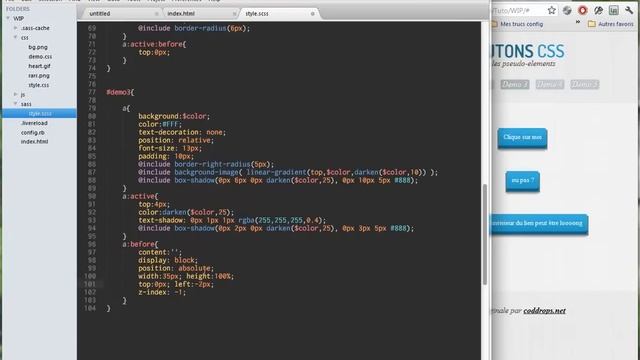
Task: Switch to the index.html tab
Action: (181, 13)
